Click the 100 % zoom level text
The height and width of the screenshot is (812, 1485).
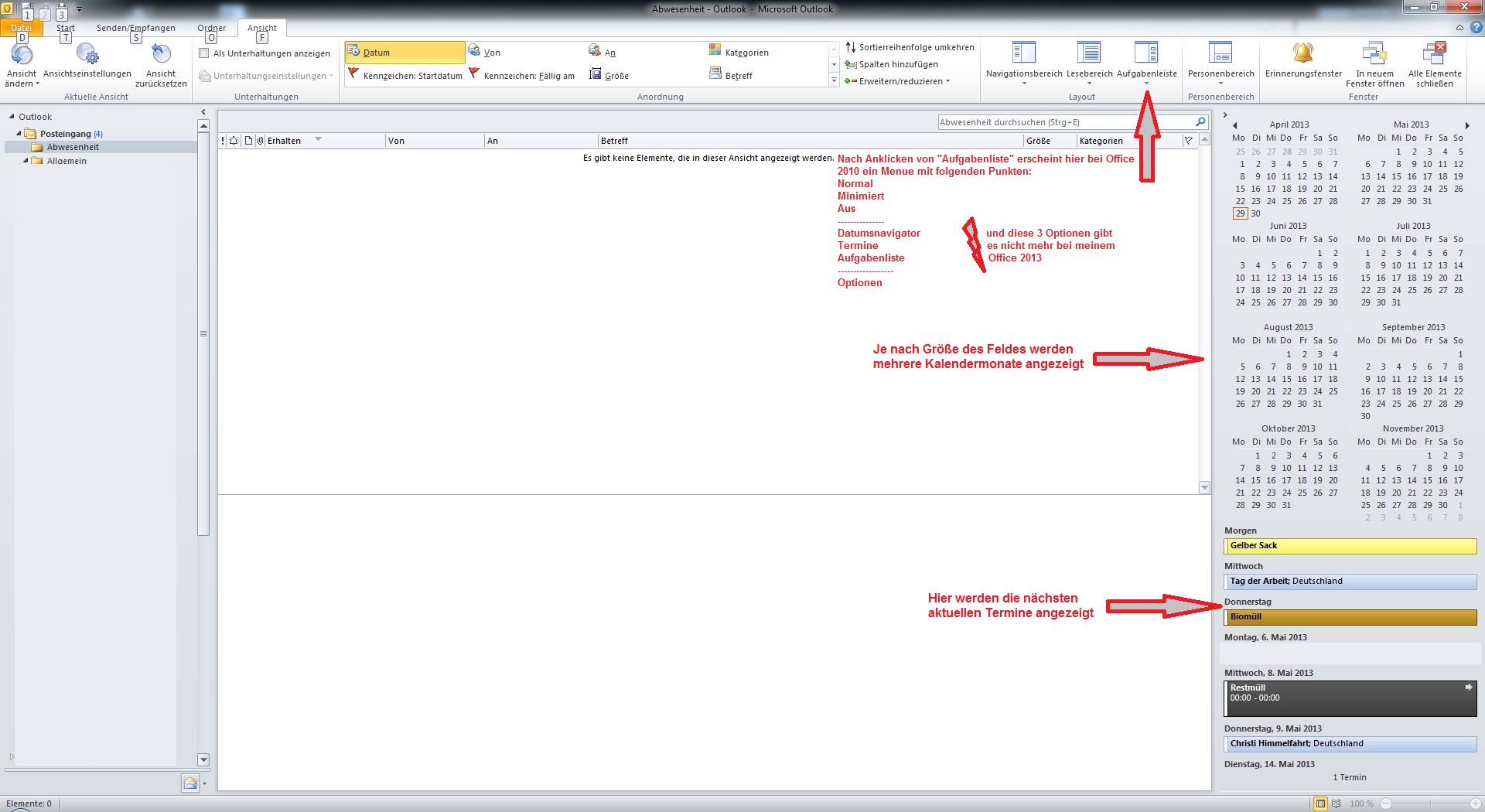(1362, 803)
